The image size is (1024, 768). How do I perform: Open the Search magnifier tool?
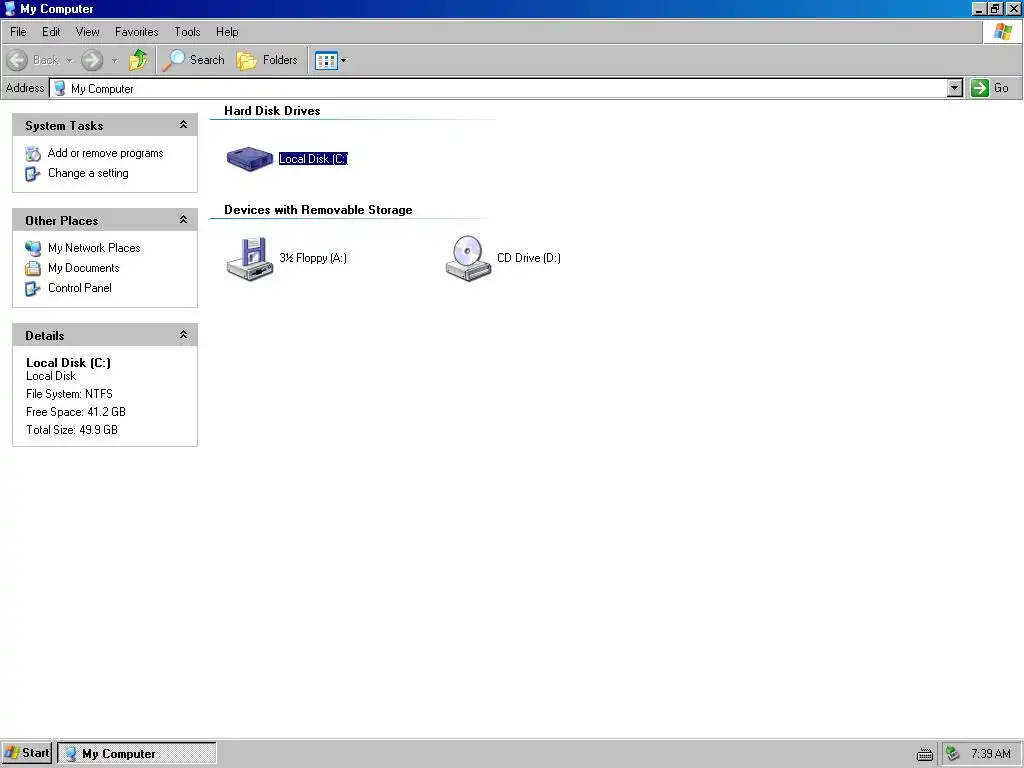click(174, 60)
